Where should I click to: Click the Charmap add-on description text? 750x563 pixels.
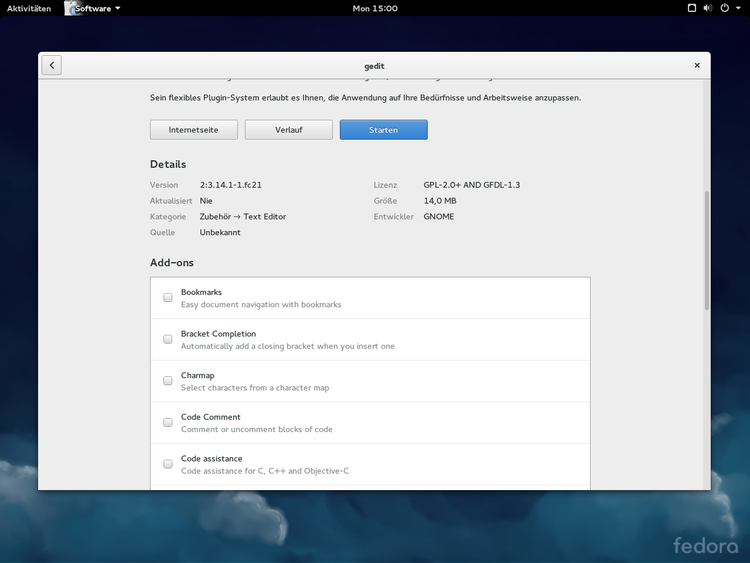(x=254, y=388)
